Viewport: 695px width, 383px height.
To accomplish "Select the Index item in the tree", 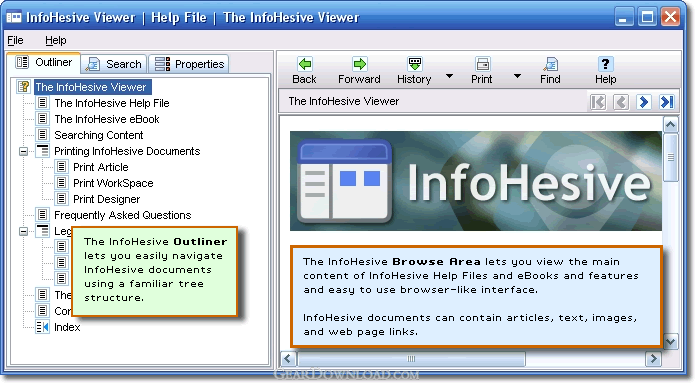I will coord(67,327).
